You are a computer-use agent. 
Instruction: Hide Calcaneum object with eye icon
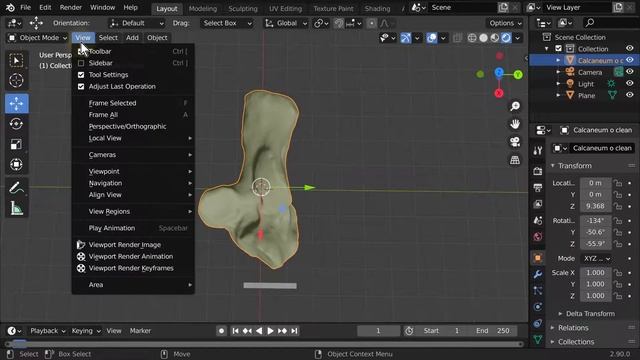click(x=630, y=60)
